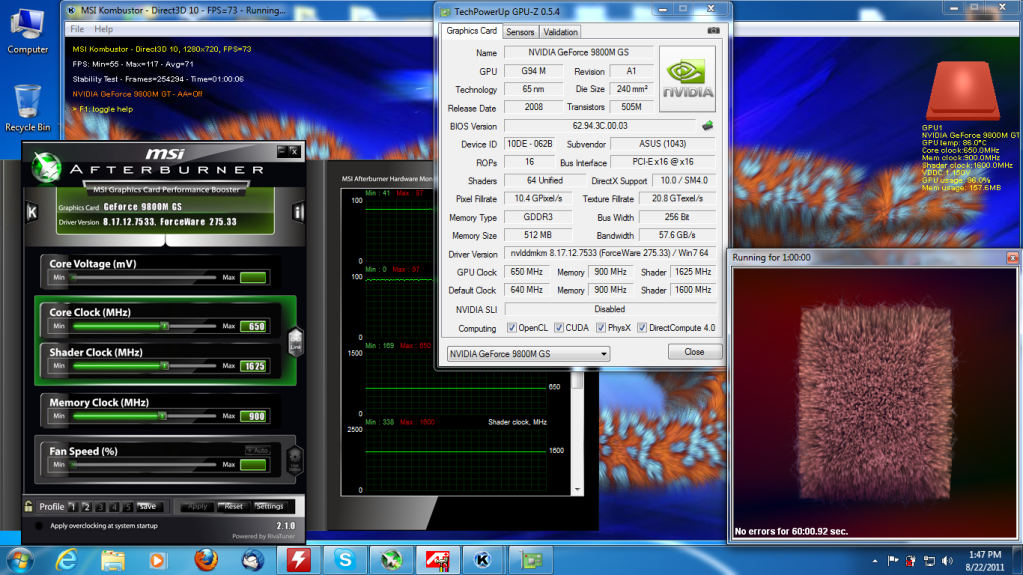Screen dimensions: 1023x575
Task: Select profile slot 3 in Afterburner
Action: click(x=100, y=506)
